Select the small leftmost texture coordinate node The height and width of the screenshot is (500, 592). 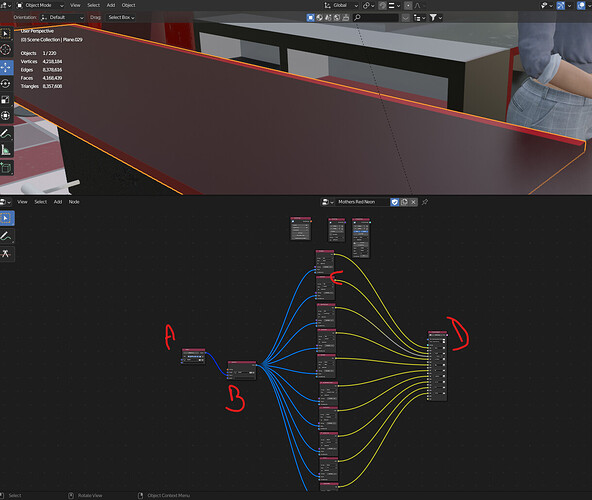coord(194,356)
